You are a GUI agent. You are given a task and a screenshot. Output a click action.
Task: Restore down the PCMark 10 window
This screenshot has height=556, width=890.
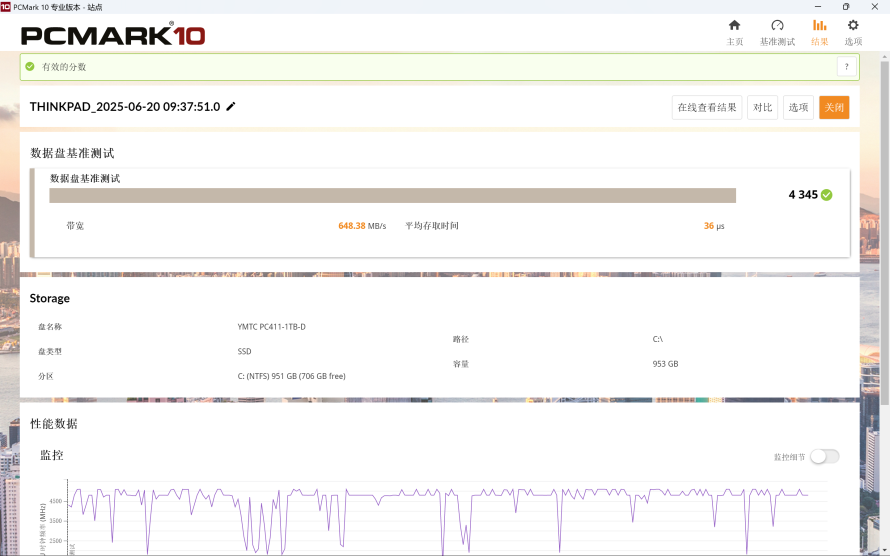pyautogui.click(x=846, y=7)
